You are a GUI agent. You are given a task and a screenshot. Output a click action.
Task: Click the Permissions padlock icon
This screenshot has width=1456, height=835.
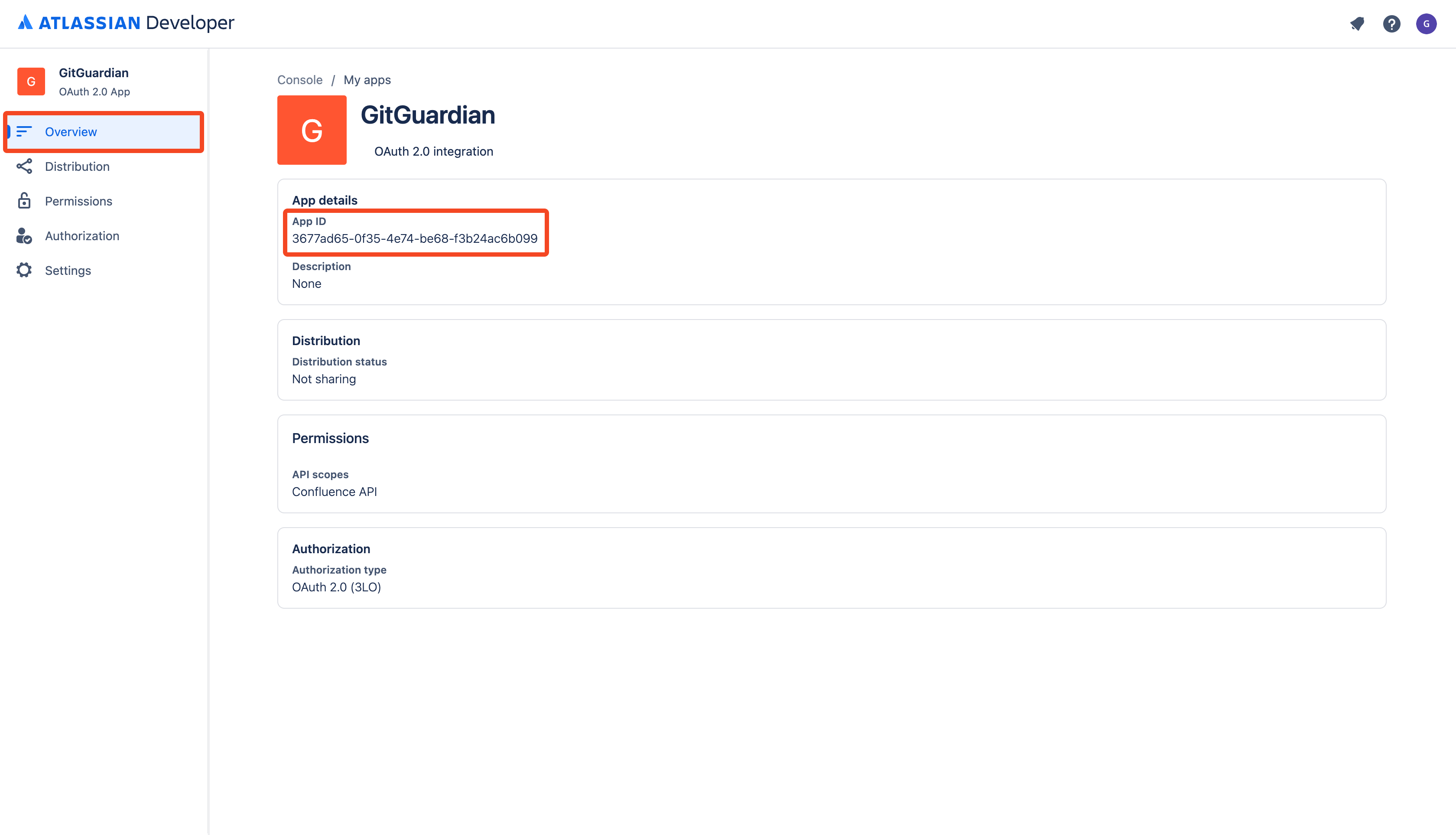[24, 201]
